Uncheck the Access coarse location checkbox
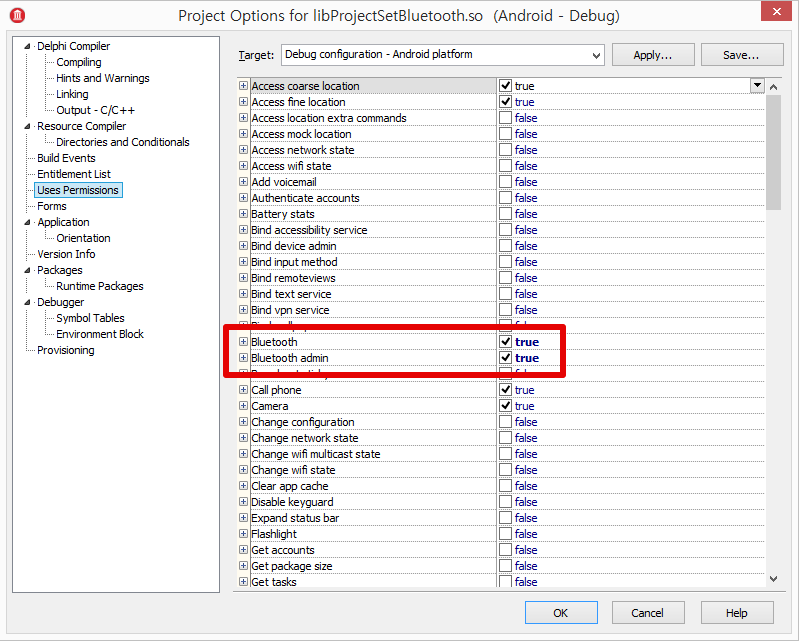Image resolution: width=799 pixels, height=641 pixels. 505,86
